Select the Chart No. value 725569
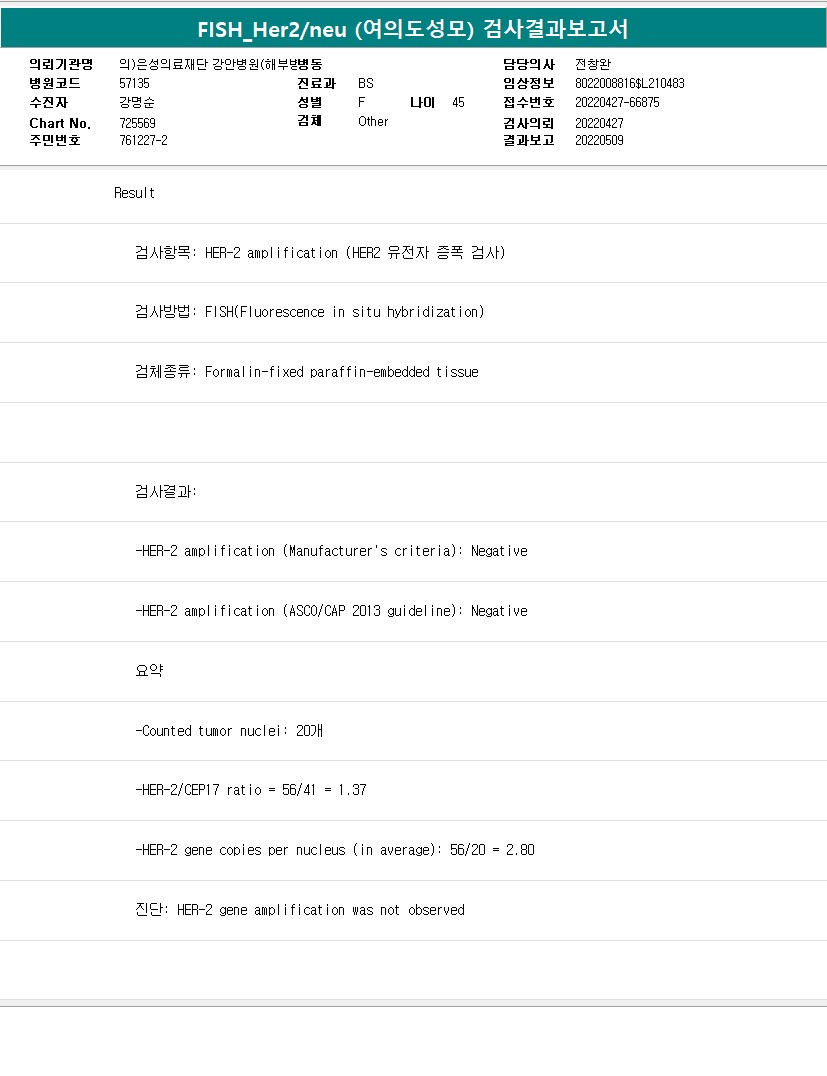Viewport: 827px width, 1076px height. [x=137, y=122]
